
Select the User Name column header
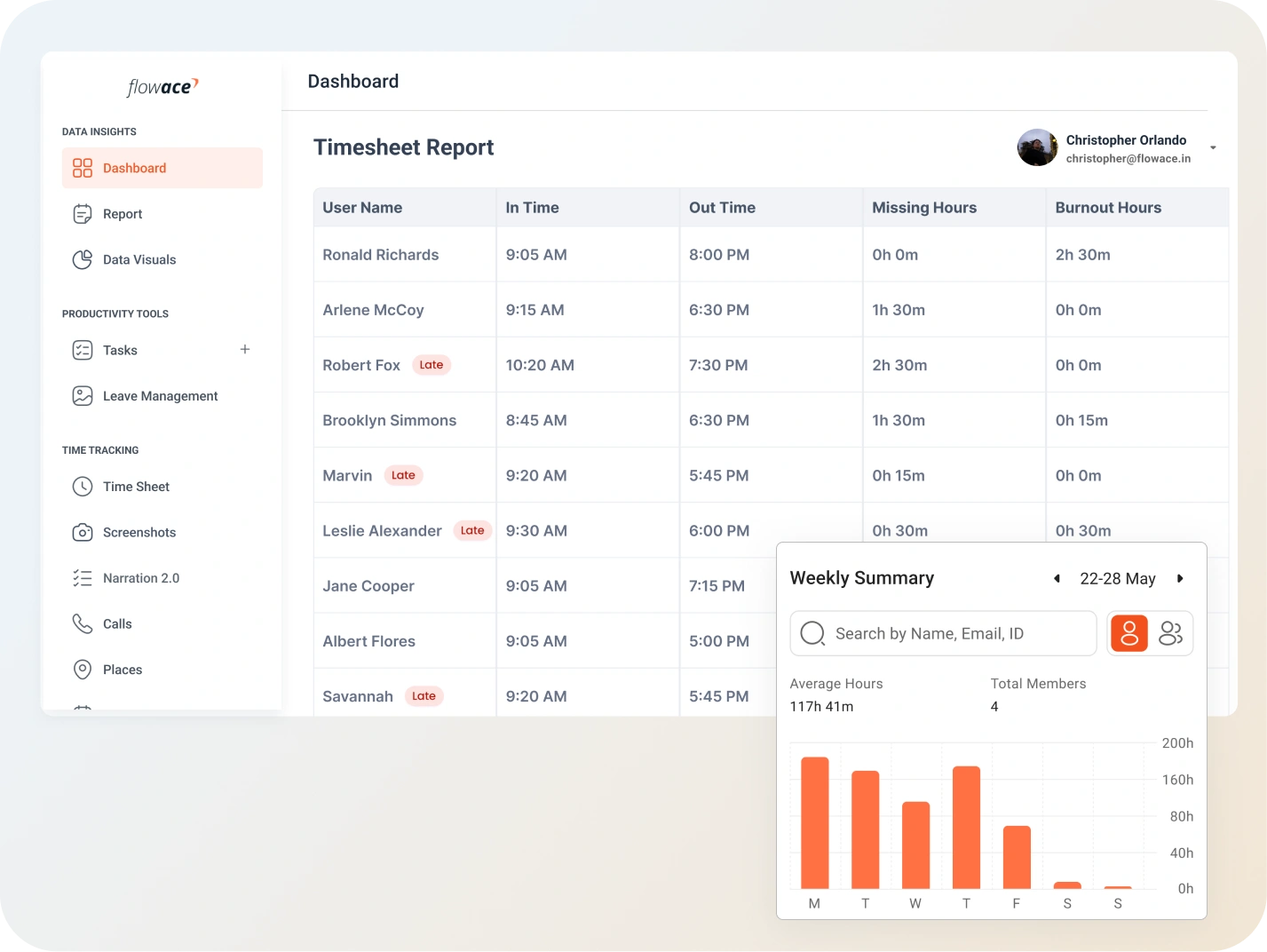coord(362,208)
